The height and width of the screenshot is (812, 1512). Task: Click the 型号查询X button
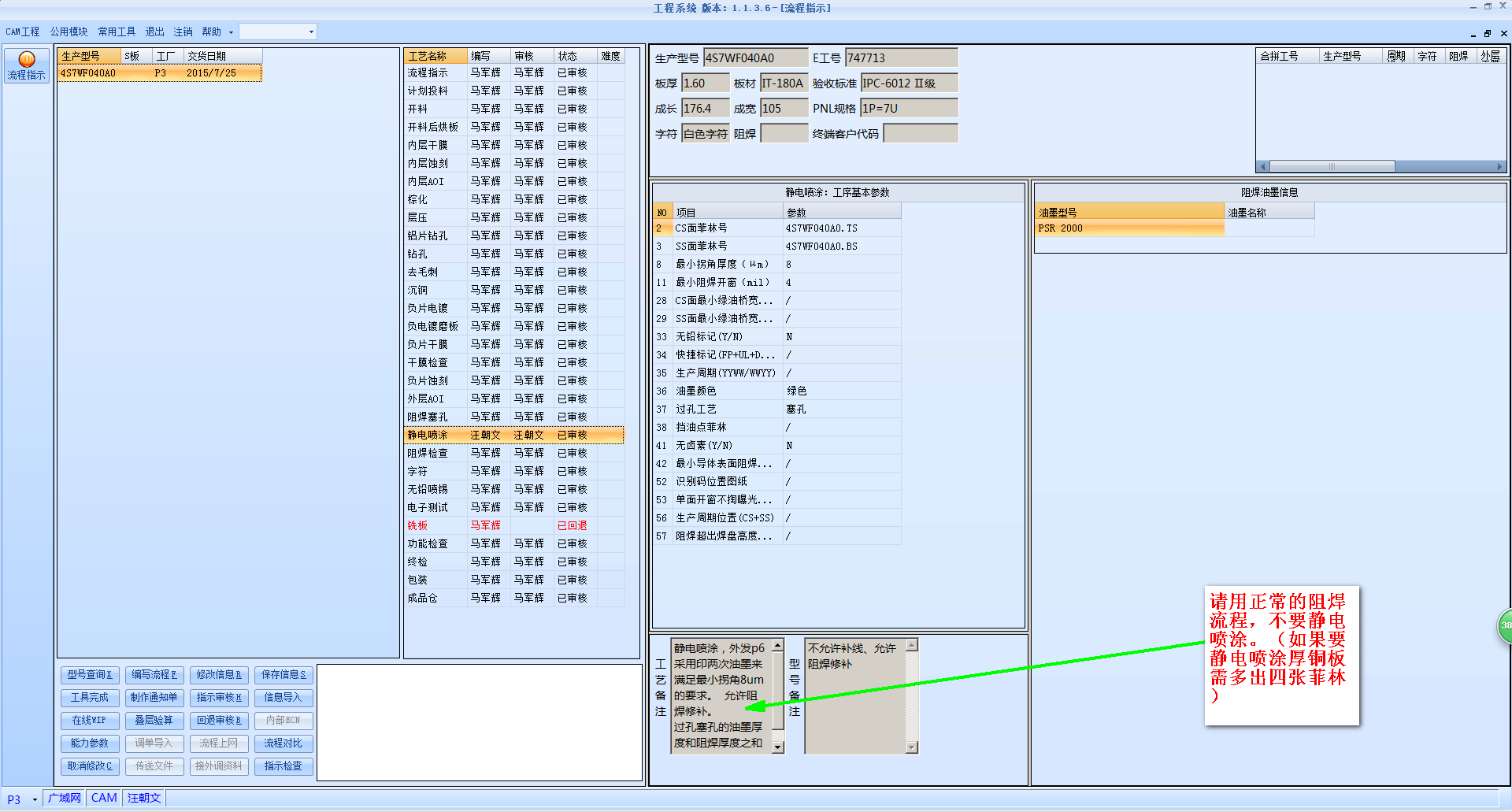90,675
